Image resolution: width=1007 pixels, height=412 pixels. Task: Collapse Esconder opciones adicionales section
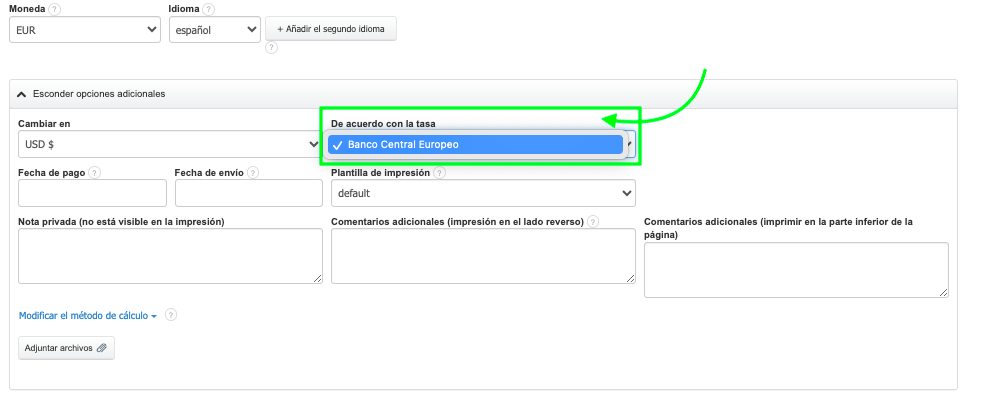[x=91, y=94]
